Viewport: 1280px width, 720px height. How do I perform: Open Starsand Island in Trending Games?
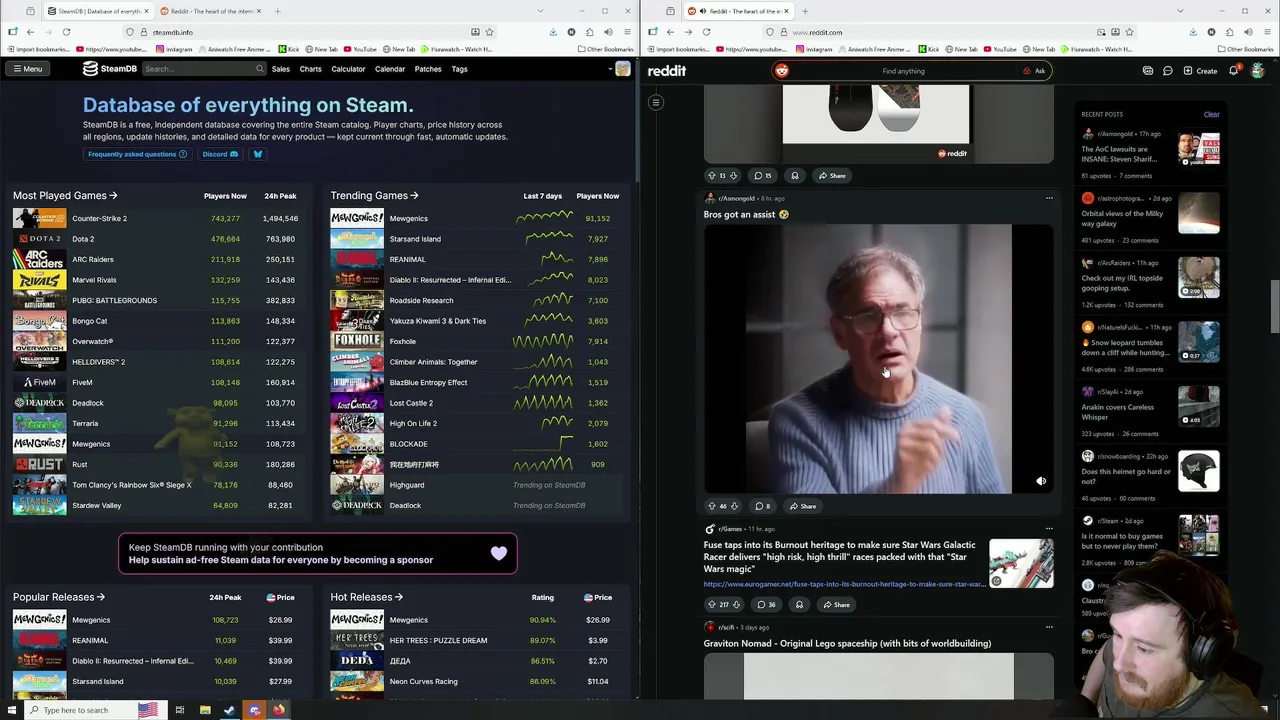coord(415,239)
